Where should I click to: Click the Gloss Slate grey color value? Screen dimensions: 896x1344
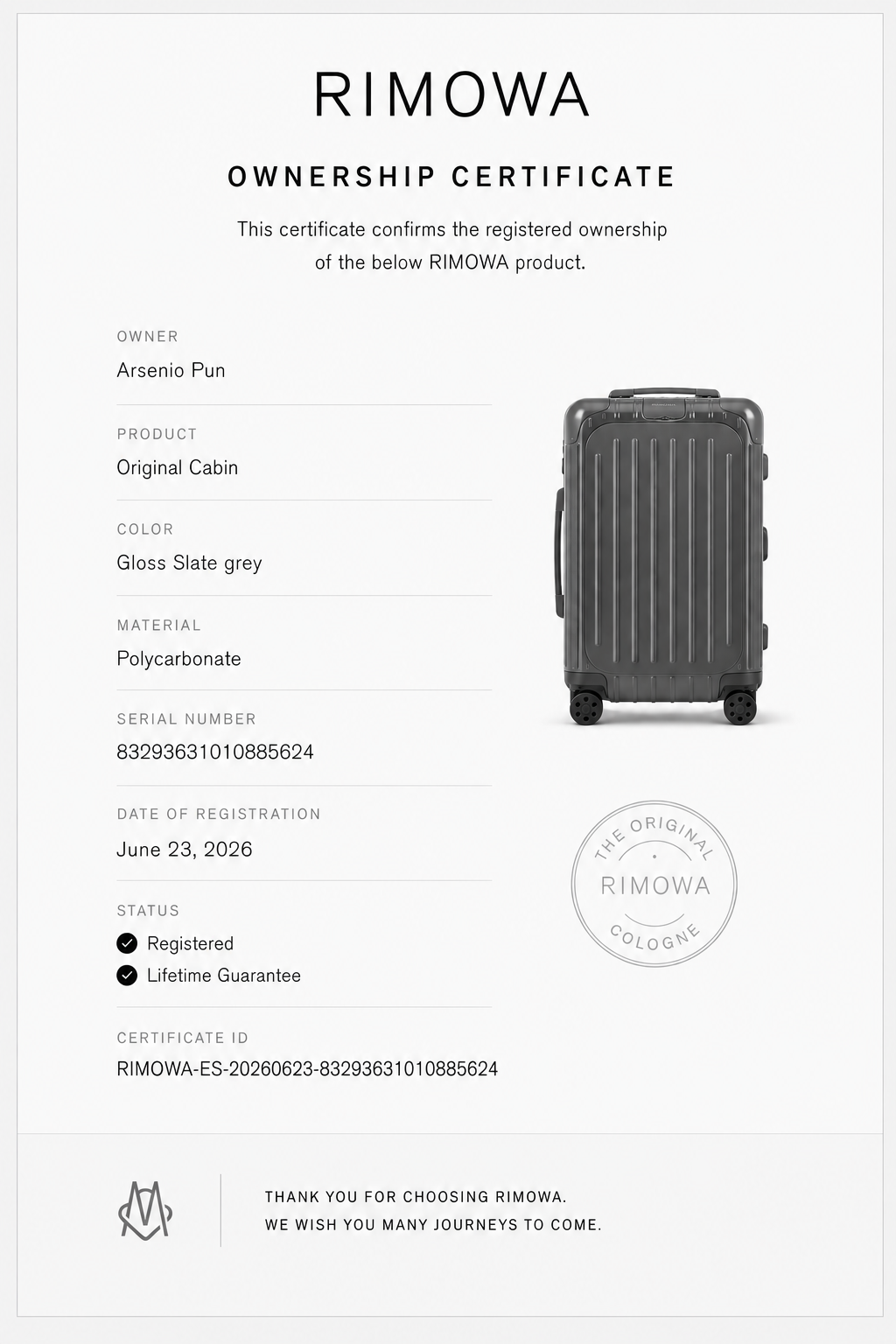[190, 563]
